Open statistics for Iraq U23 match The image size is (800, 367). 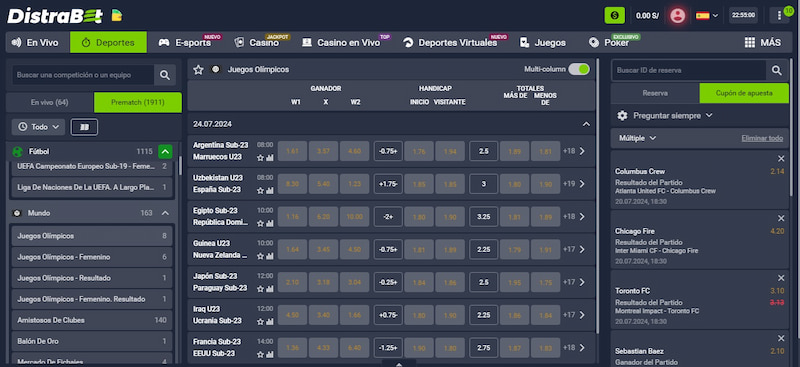[x=269, y=322]
